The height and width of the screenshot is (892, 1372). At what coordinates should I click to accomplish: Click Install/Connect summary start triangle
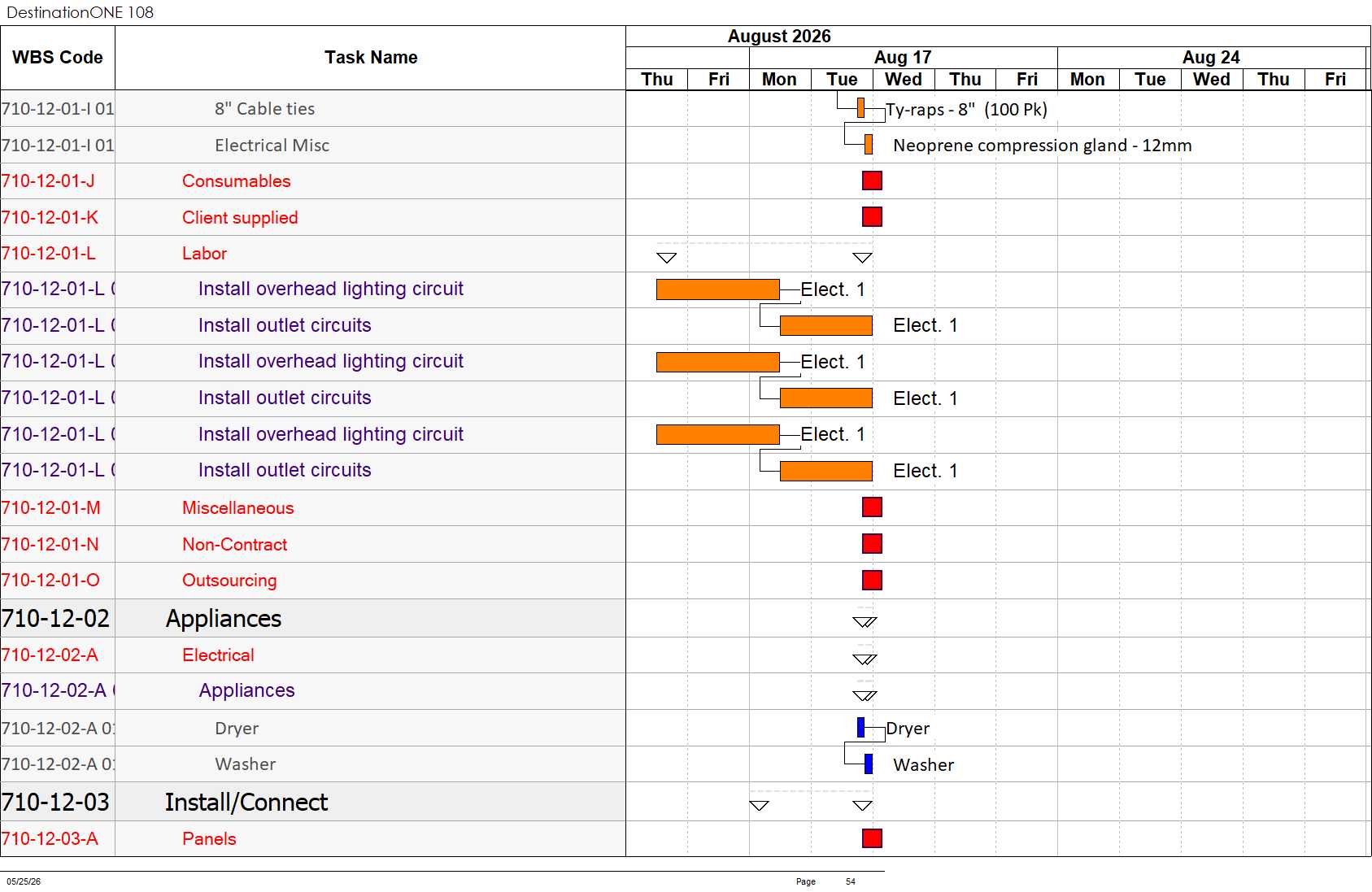point(759,805)
